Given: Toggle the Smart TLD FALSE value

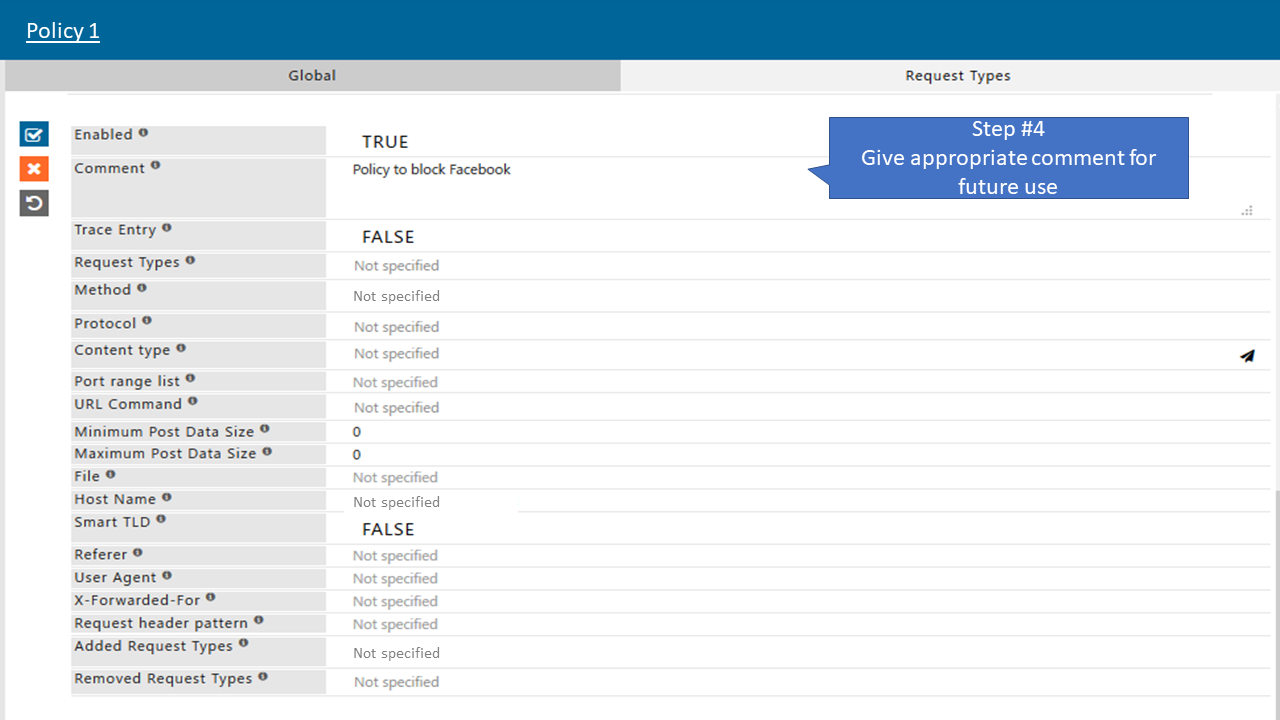Looking at the screenshot, I should coord(388,530).
